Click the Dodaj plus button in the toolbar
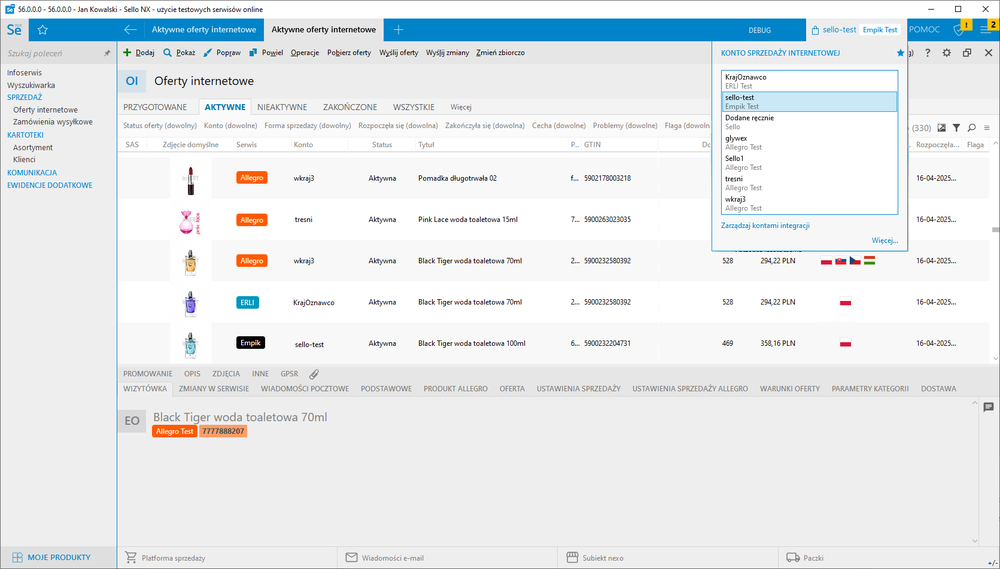Image resolution: width=1000 pixels, height=569 pixels. tap(138, 52)
